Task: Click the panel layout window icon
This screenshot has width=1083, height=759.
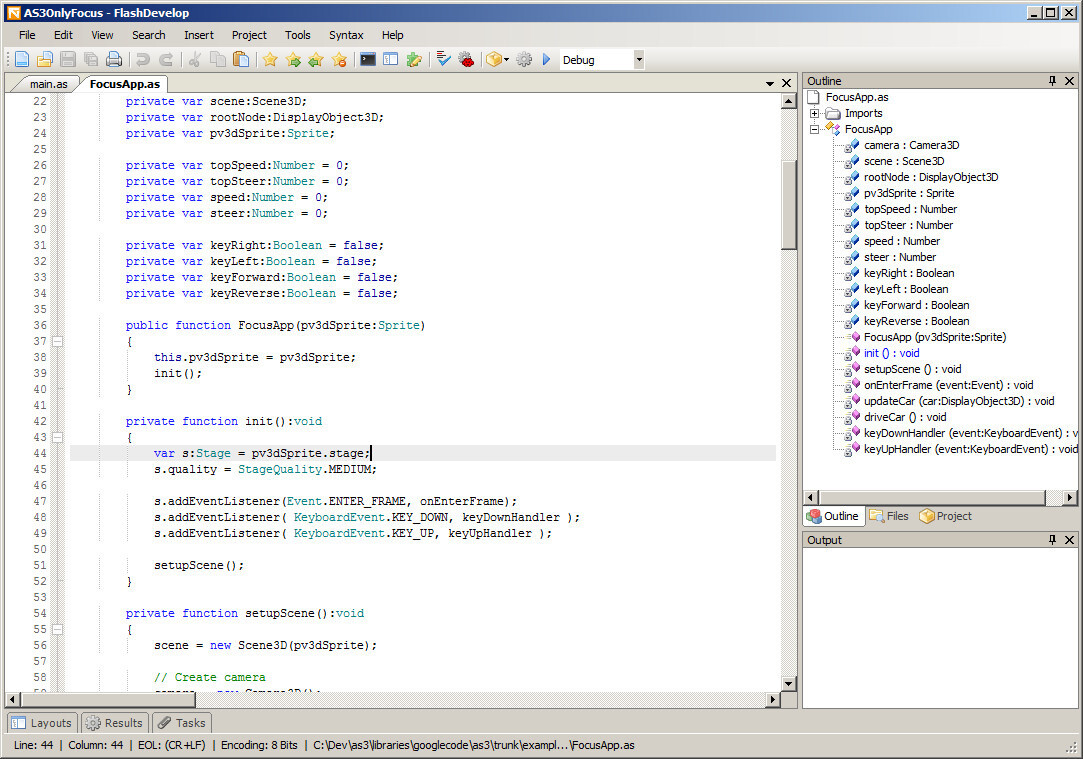Action: tap(391, 60)
